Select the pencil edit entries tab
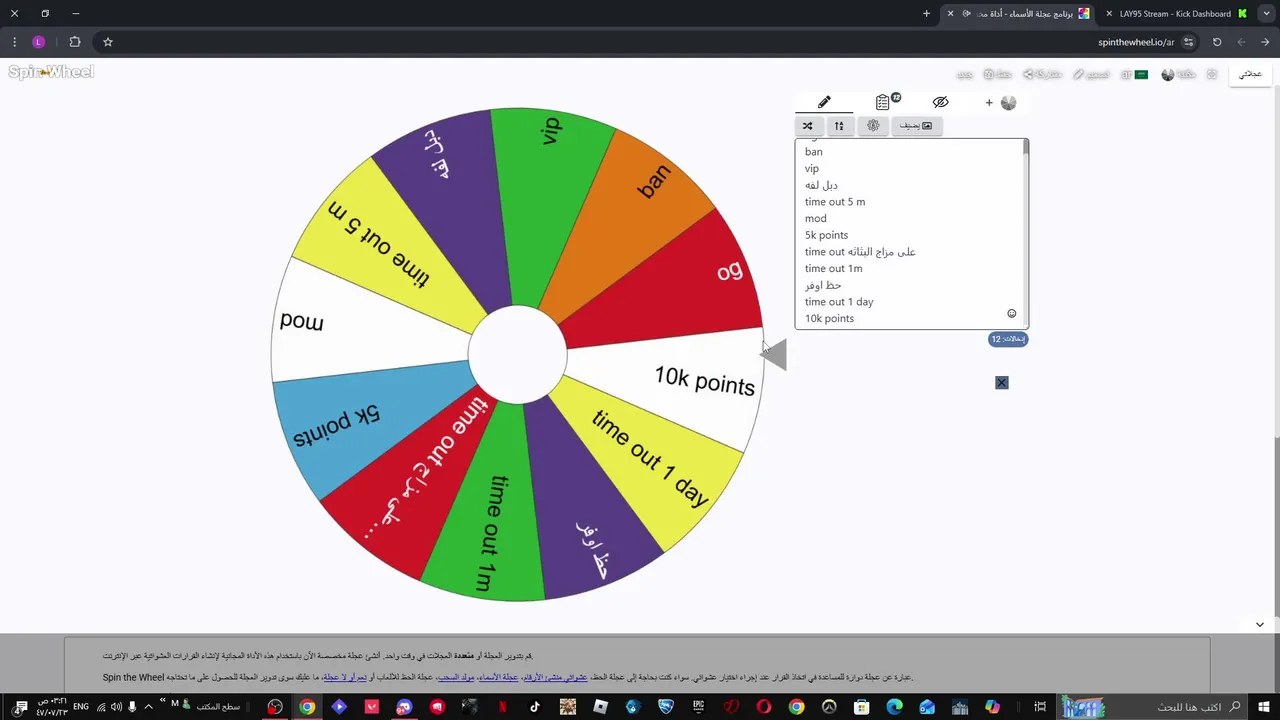This screenshot has height=720, width=1280. click(x=824, y=102)
